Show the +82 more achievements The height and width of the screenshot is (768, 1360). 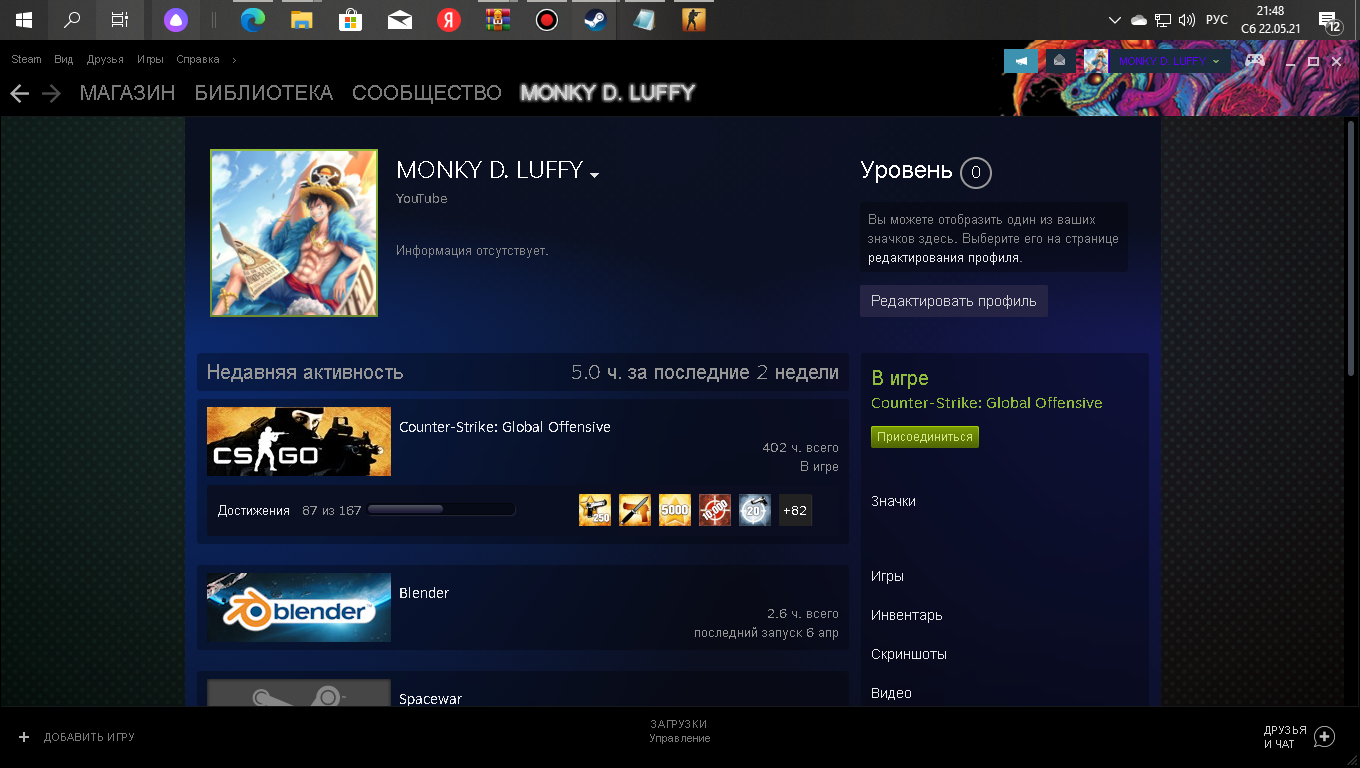795,510
